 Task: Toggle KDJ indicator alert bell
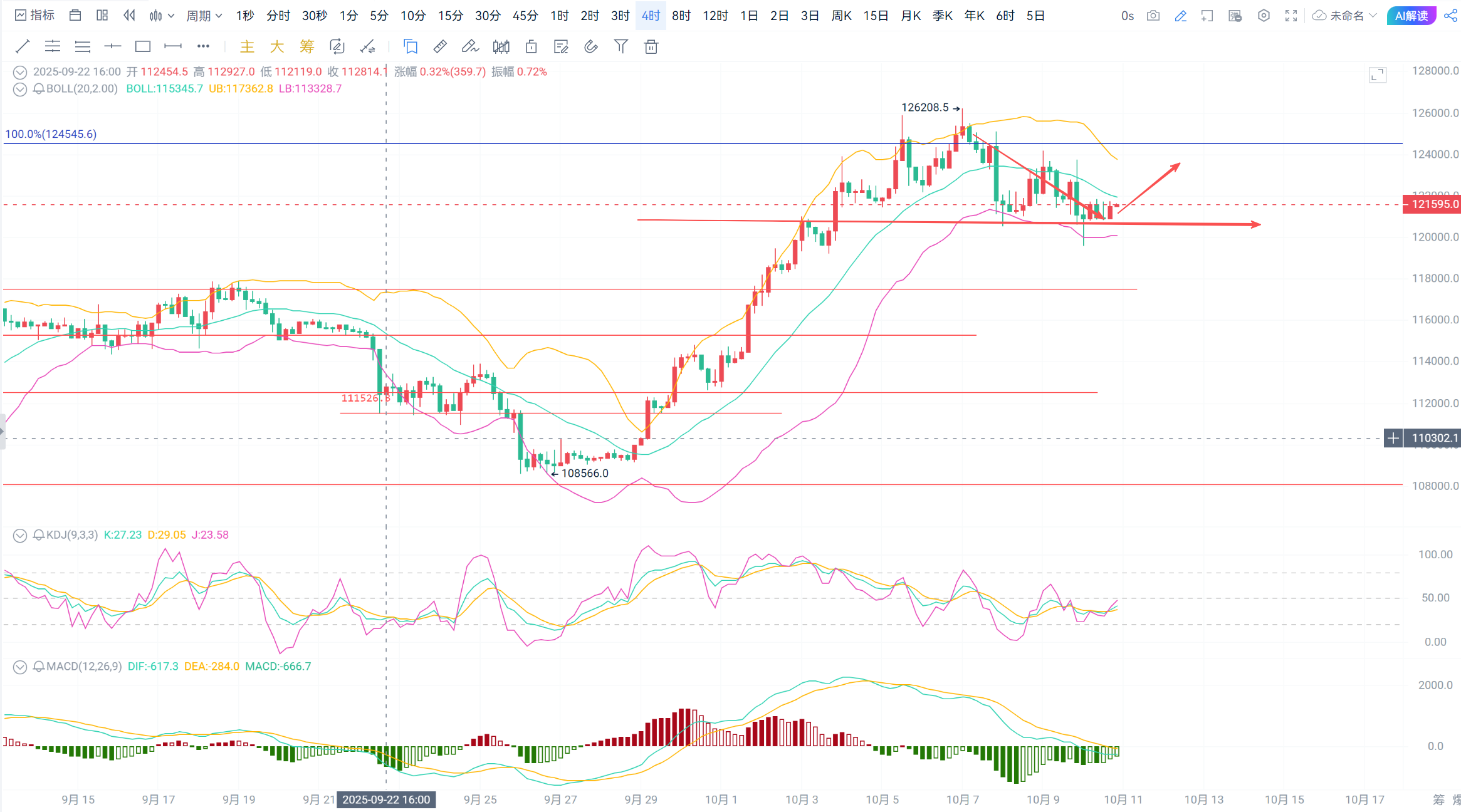39,535
